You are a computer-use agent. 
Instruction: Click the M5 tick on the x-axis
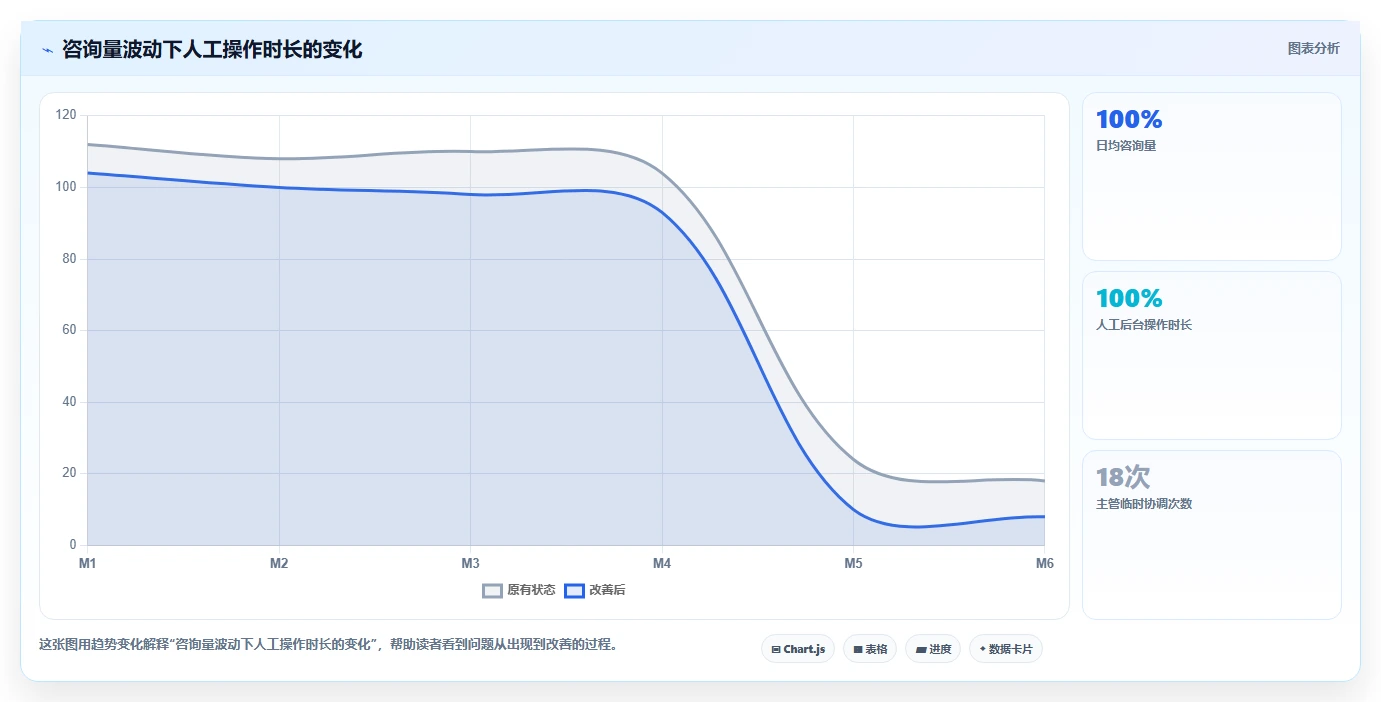coord(853,563)
